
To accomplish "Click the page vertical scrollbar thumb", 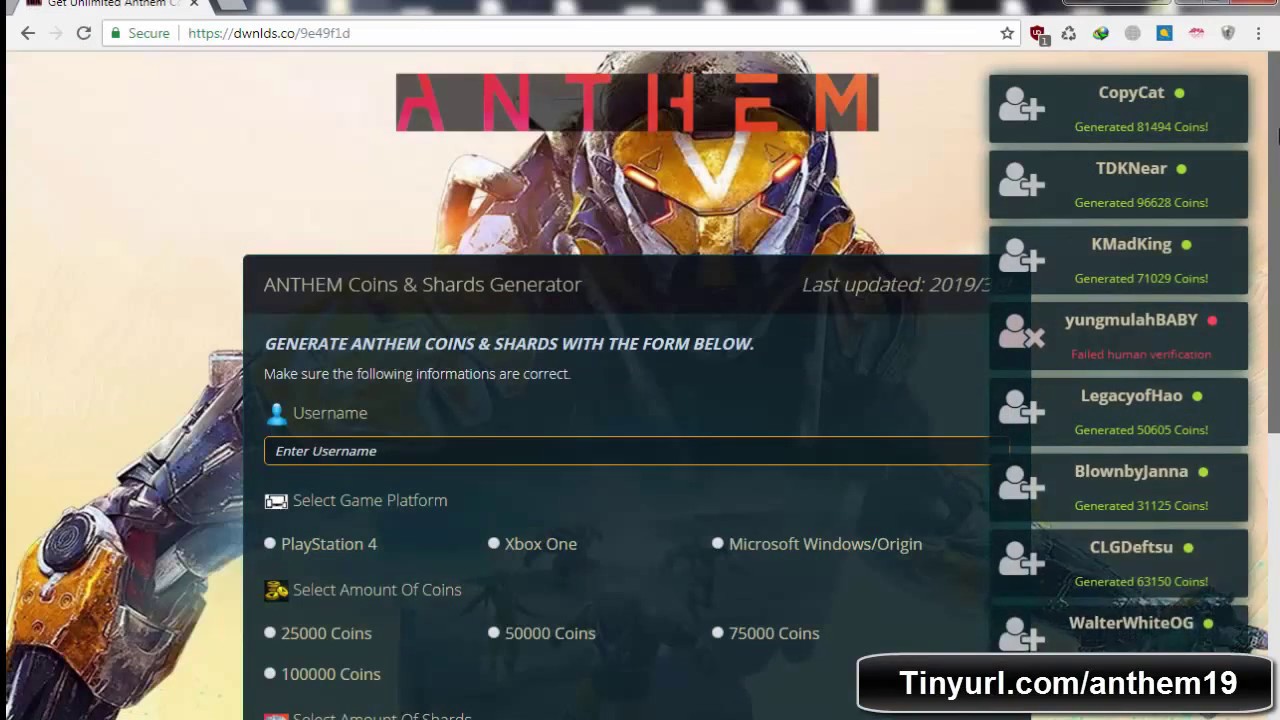I will point(1274,250).
